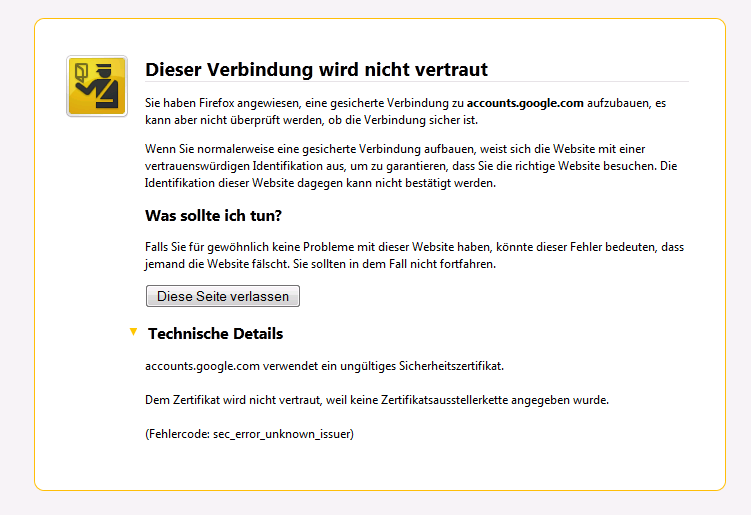This screenshot has width=751, height=515.
Task: Click the paragraph starting 'Wenn Sie normalerweise'
Action: click(x=411, y=166)
